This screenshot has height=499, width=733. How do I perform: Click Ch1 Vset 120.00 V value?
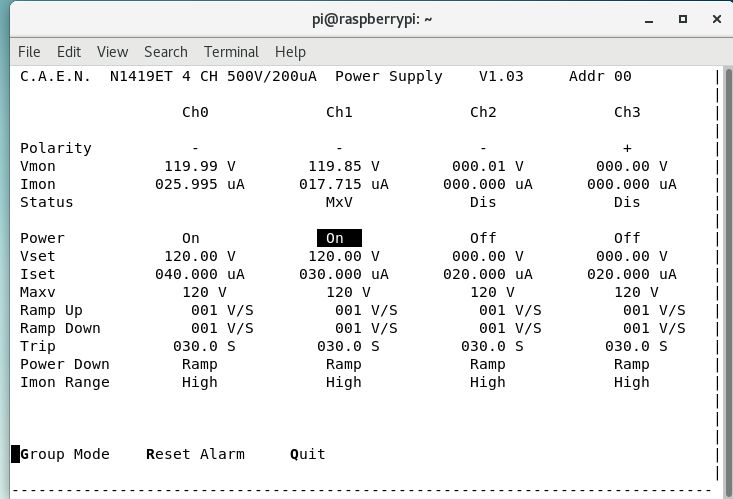tap(344, 256)
